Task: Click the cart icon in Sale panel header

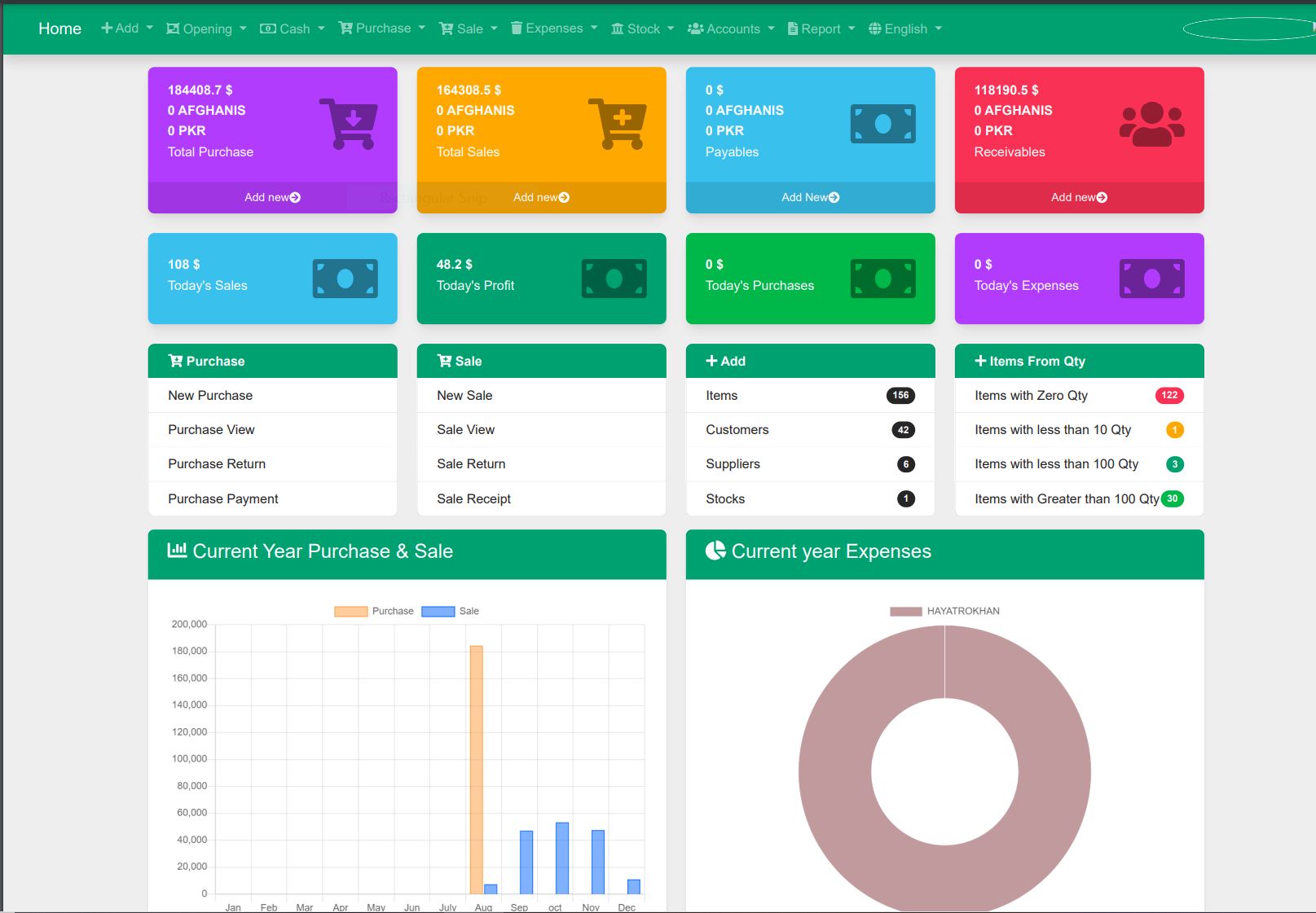Action: pyautogui.click(x=444, y=361)
